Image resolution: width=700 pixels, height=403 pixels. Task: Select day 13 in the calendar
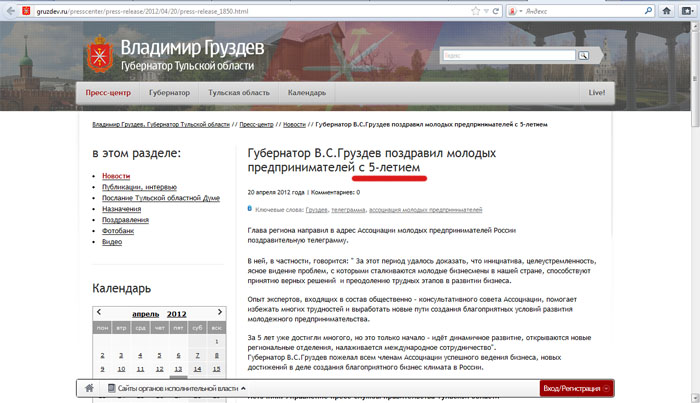[177, 368]
